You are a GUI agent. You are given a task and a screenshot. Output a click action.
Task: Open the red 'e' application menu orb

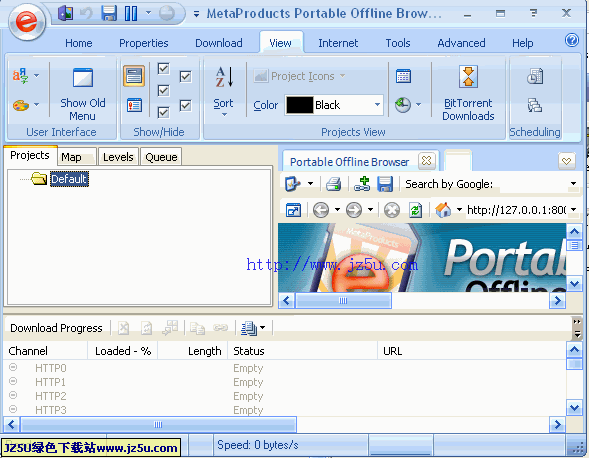click(26, 22)
